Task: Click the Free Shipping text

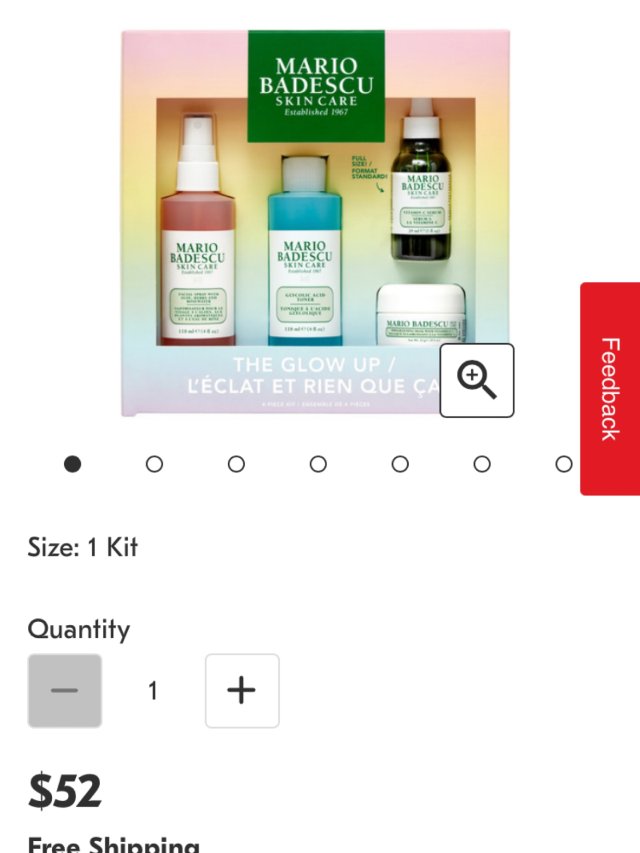Action: (x=113, y=844)
